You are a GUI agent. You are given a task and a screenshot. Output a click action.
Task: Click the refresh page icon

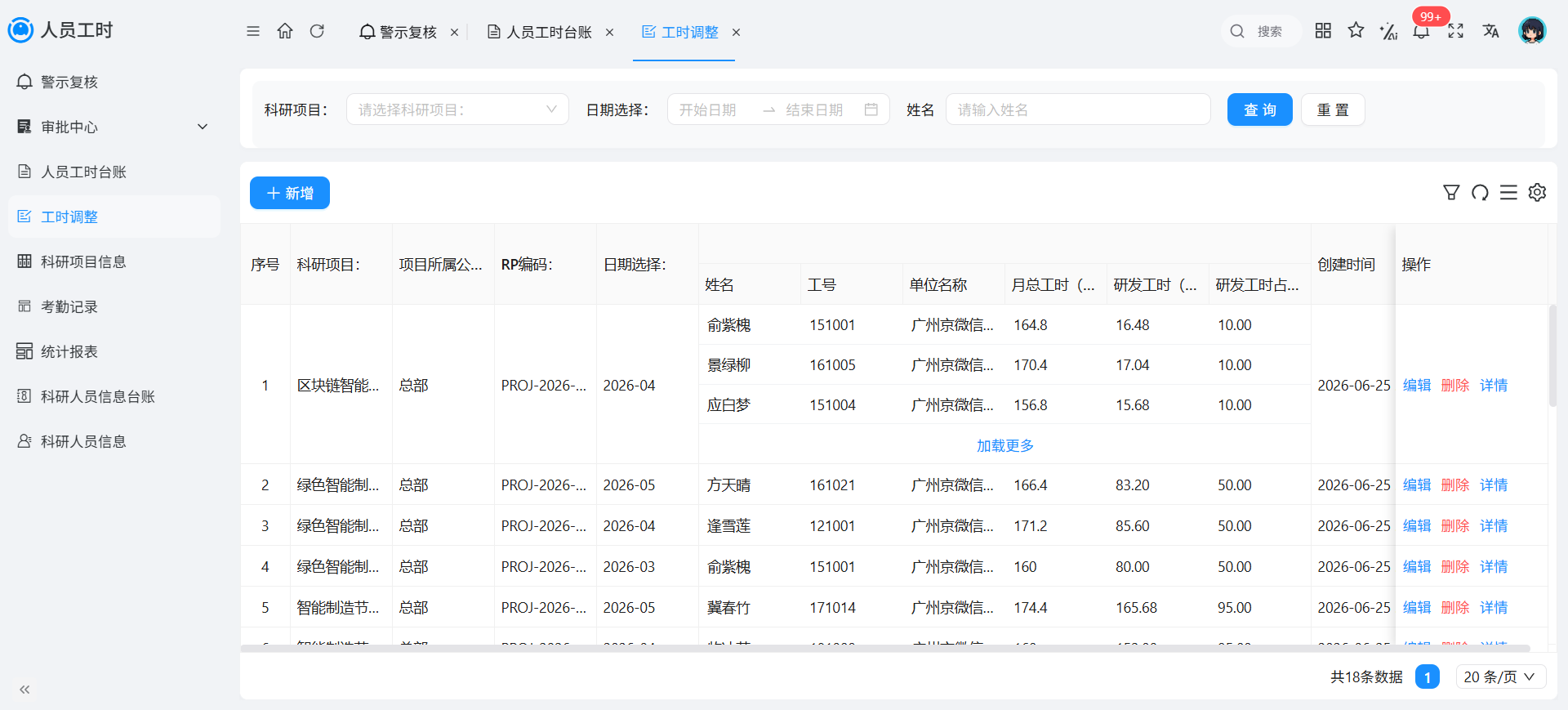(317, 31)
